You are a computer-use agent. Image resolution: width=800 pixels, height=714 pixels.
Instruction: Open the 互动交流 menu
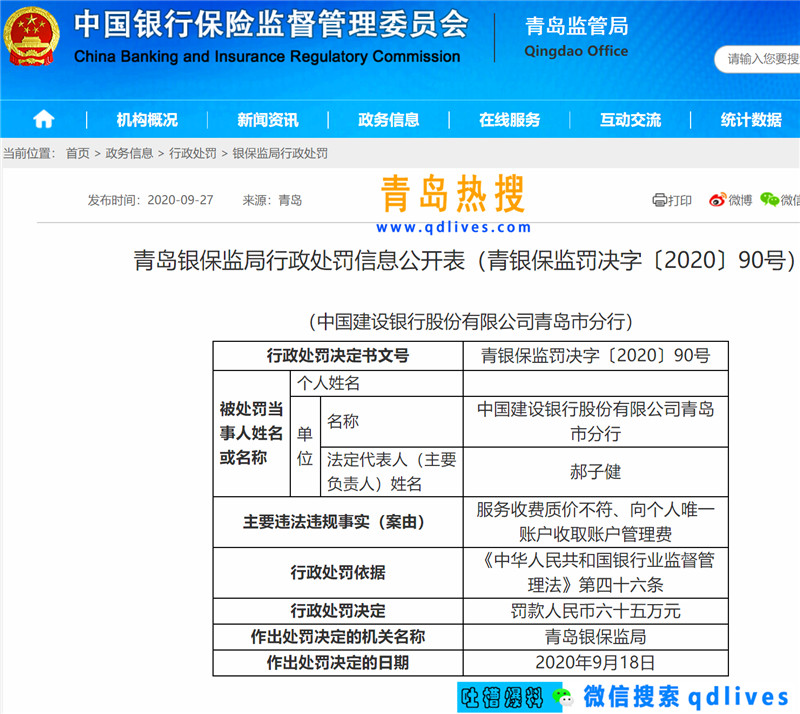pos(631,120)
